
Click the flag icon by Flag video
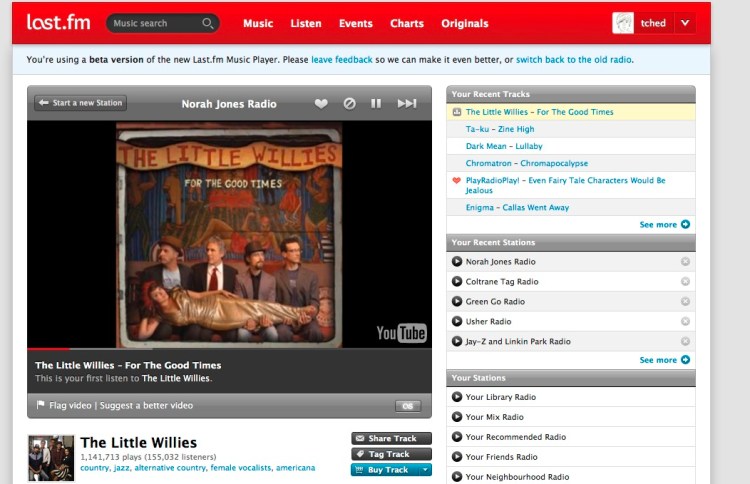click(41, 405)
